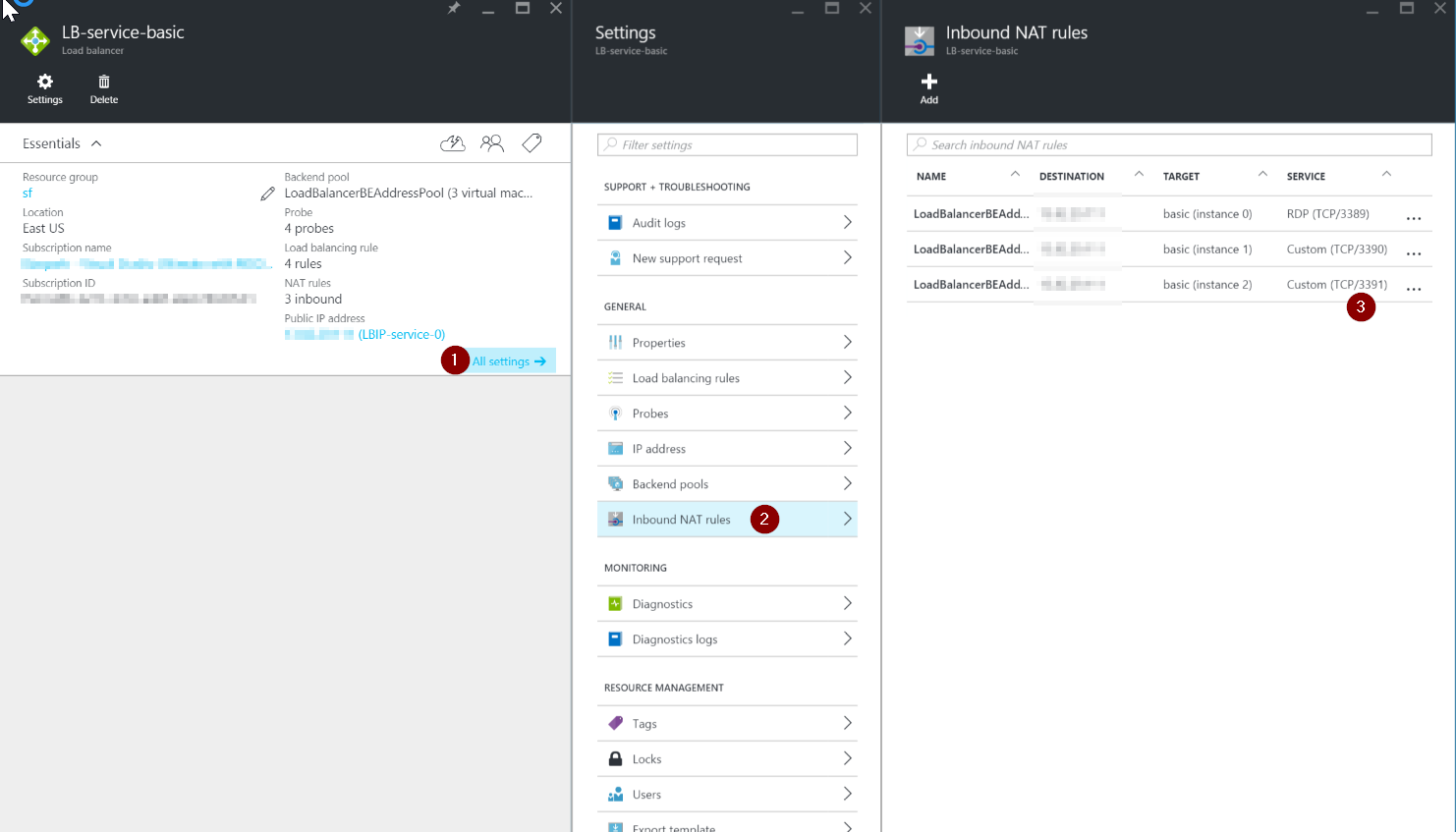The height and width of the screenshot is (832, 1456).
Task: Open New support request
Action: click(727, 258)
